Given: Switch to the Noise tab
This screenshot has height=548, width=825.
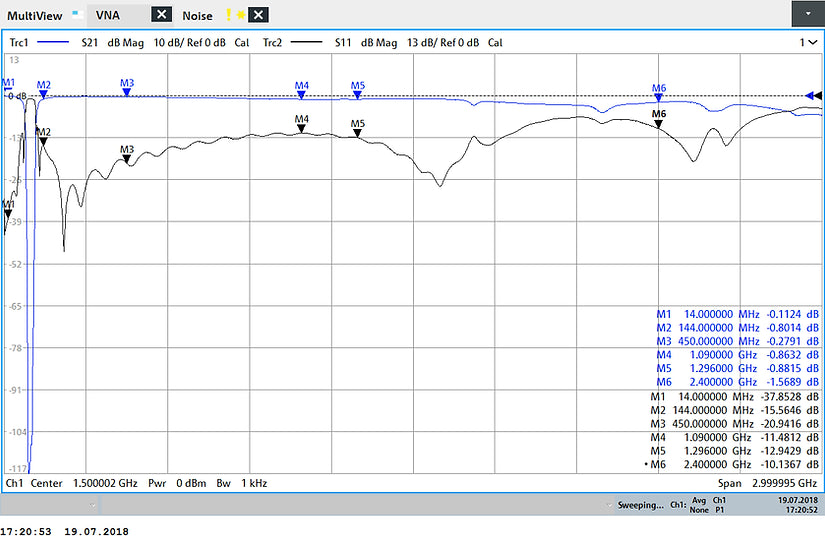Looking at the screenshot, I should pyautogui.click(x=197, y=15).
